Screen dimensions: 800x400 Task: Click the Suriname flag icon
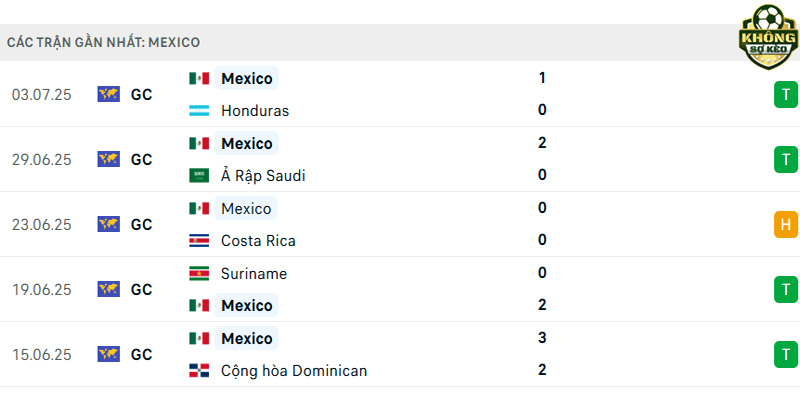(x=199, y=273)
